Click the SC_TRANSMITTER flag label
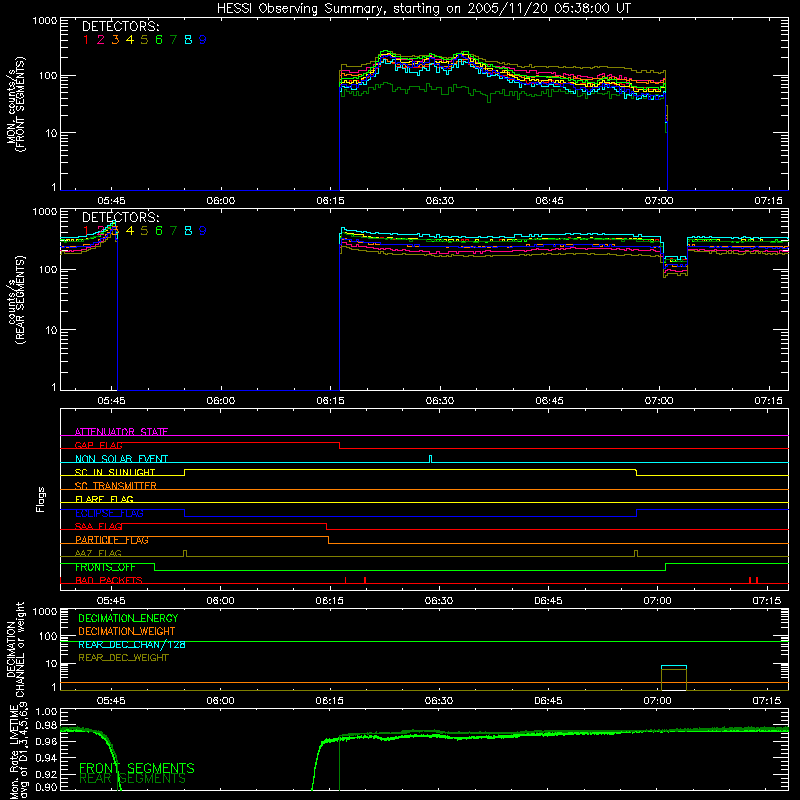This screenshot has height=800, width=800. 116,486
